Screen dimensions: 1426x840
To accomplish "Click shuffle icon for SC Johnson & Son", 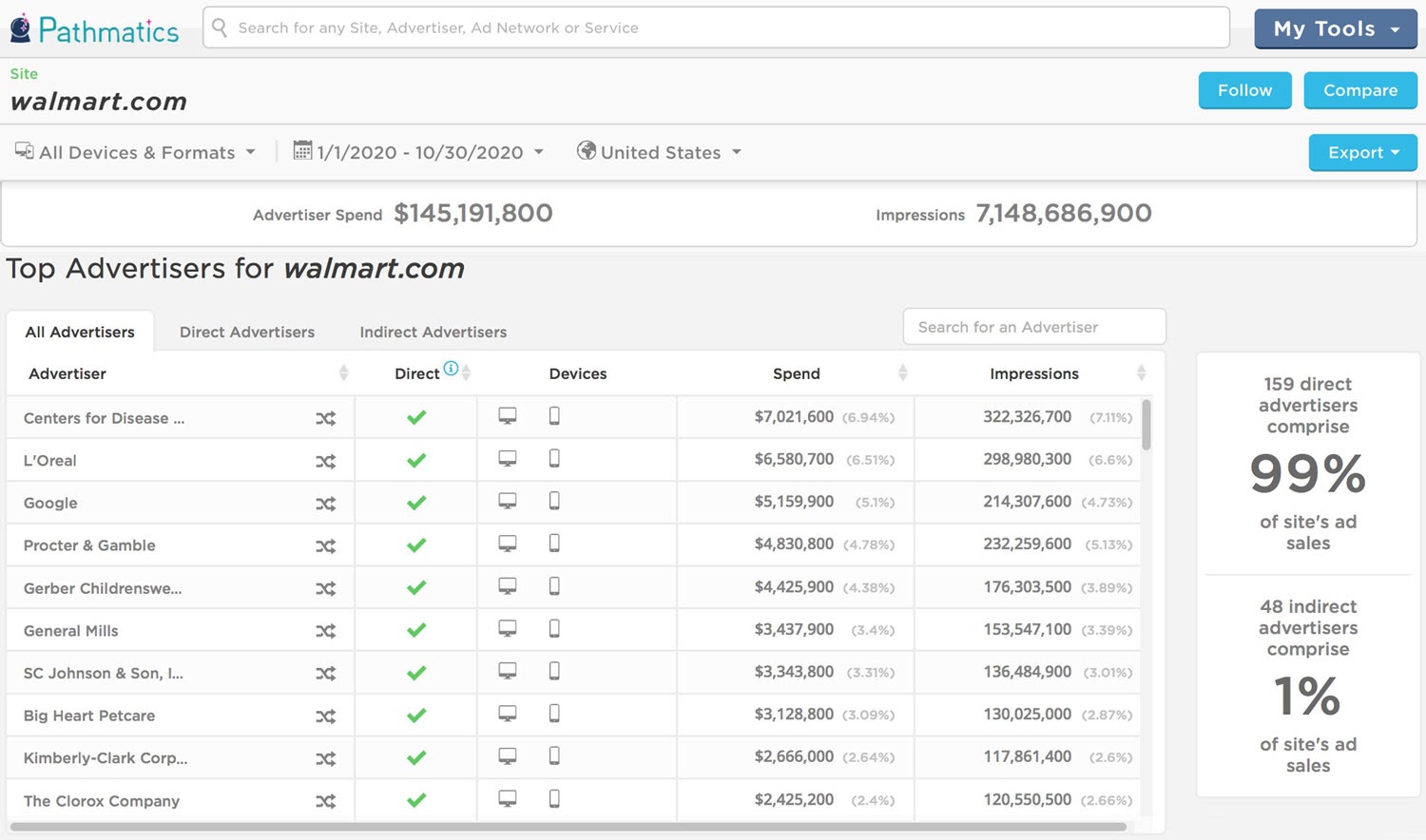I will pyautogui.click(x=326, y=674).
